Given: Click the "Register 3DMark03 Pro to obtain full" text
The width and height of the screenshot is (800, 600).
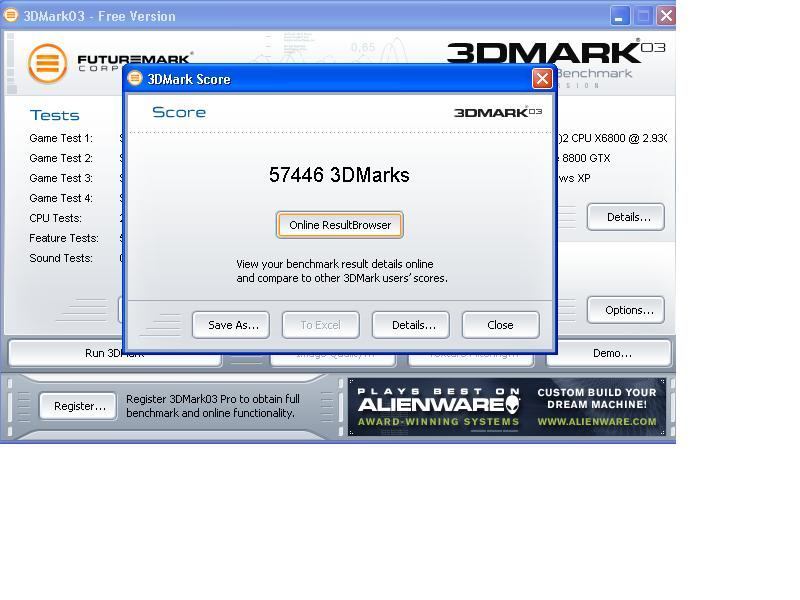Looking at the screenshot, I should pyautogui.click(x=213, y=399).
